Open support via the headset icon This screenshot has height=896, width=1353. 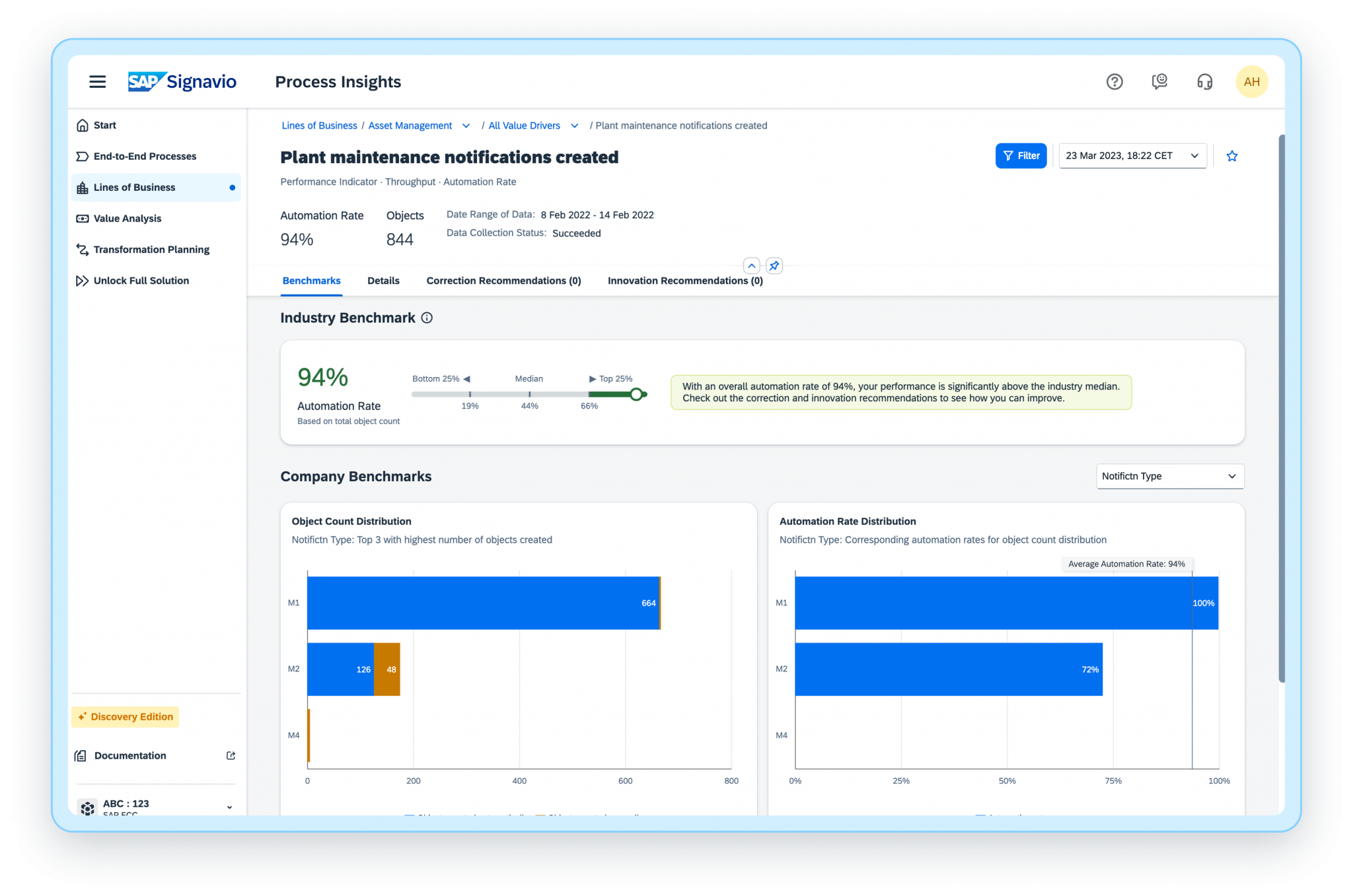1204,81
